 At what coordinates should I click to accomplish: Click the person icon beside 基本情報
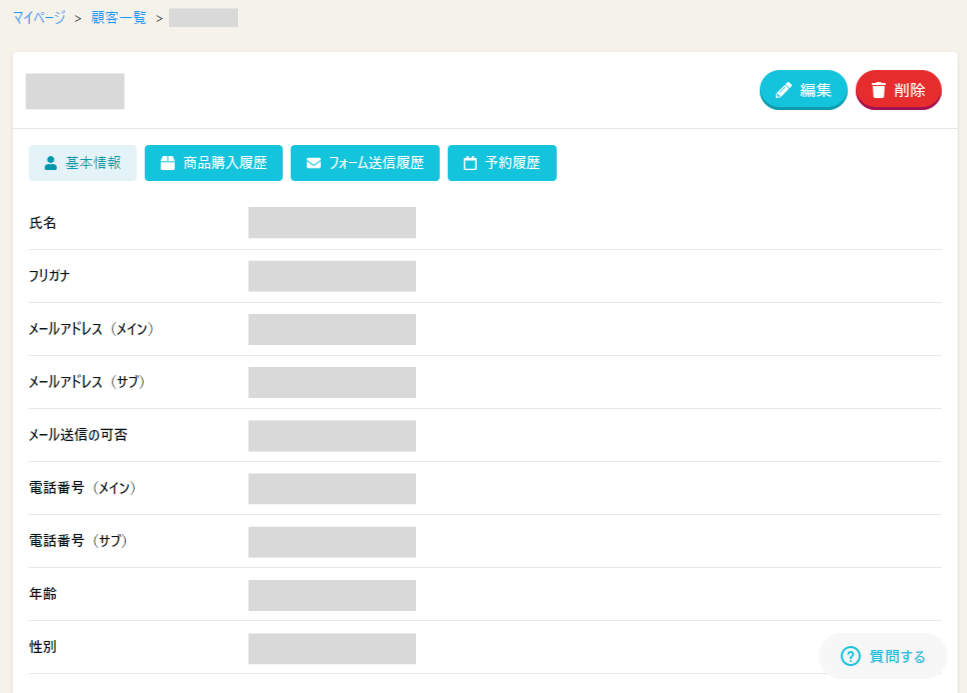coord(51,163)
